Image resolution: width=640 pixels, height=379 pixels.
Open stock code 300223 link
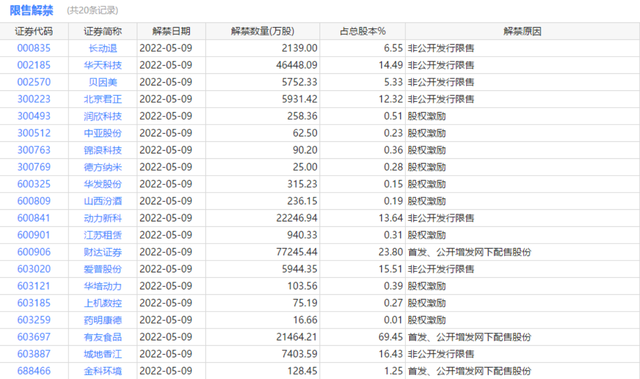tap(34, 99)
